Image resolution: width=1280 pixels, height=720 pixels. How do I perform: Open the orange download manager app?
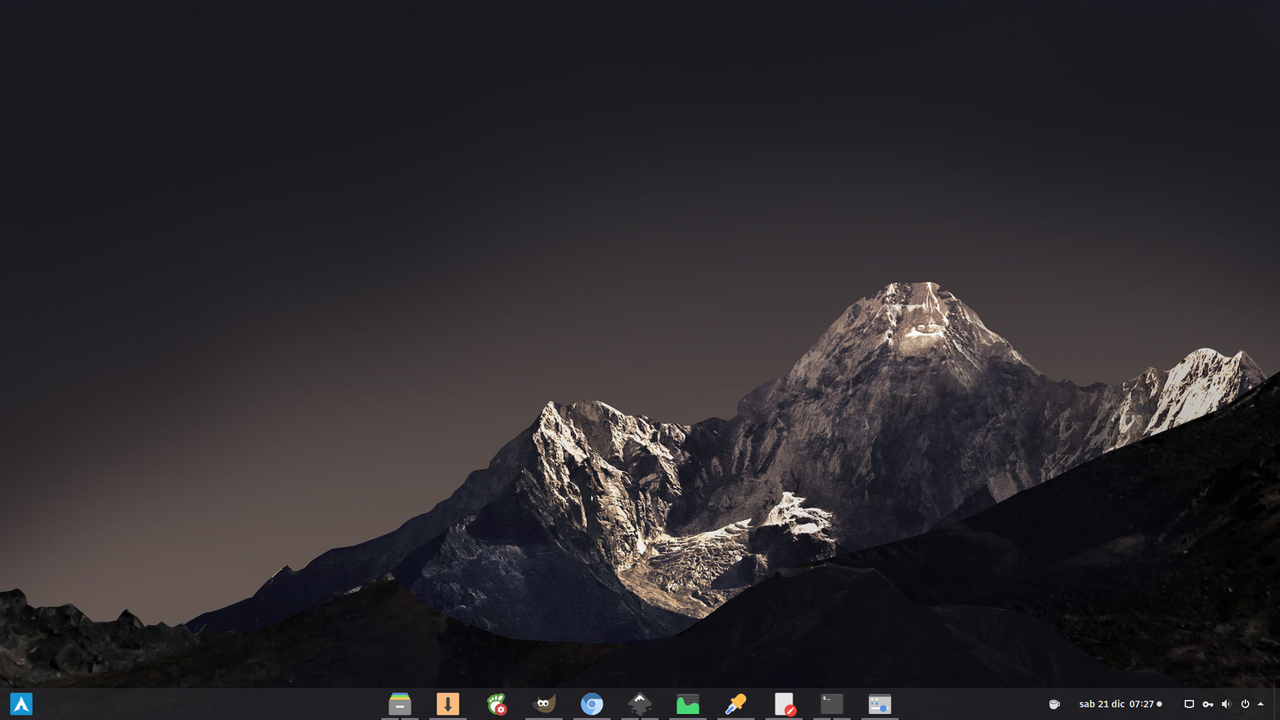coord(448,704)
